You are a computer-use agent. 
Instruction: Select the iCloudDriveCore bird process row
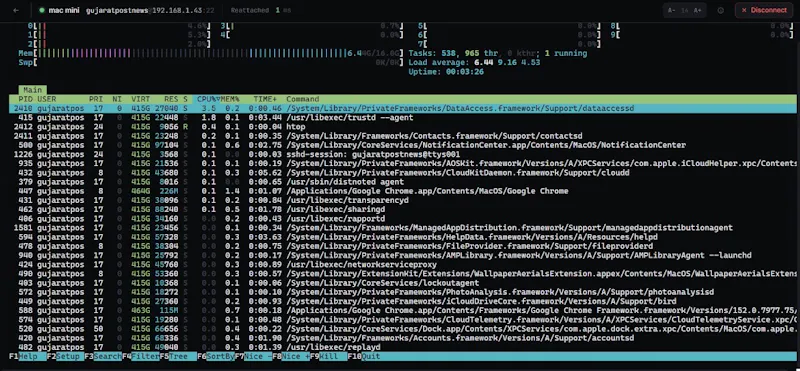[403, 301]
